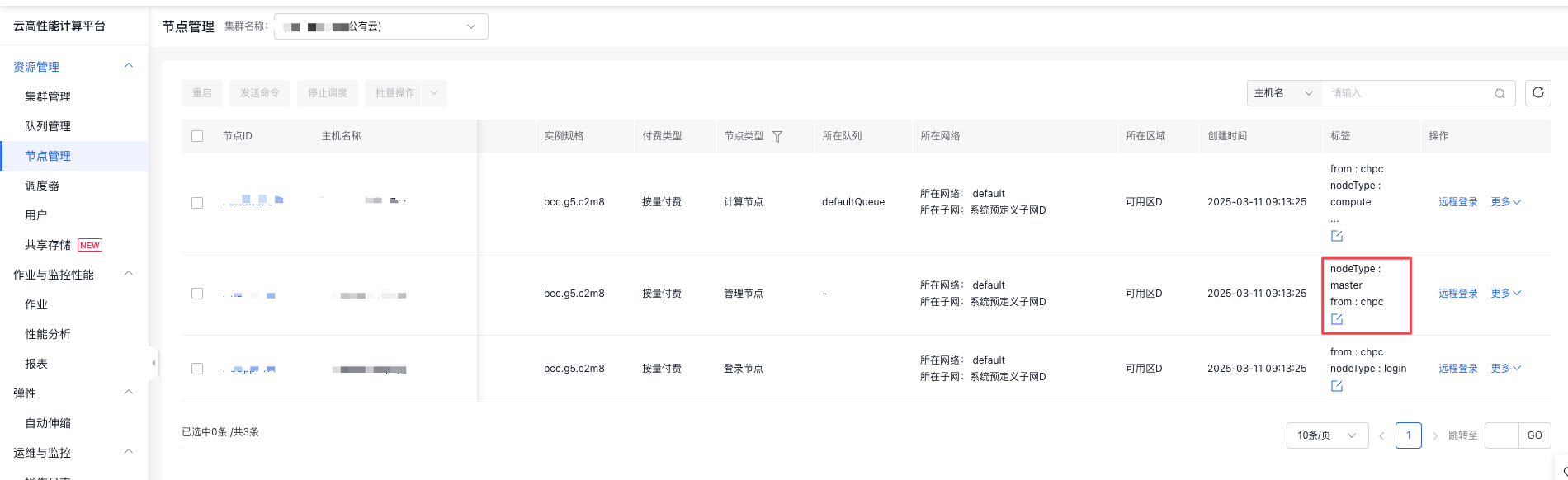
Task: Click the 实例规格 column header
Action: [x=564, y=136]
